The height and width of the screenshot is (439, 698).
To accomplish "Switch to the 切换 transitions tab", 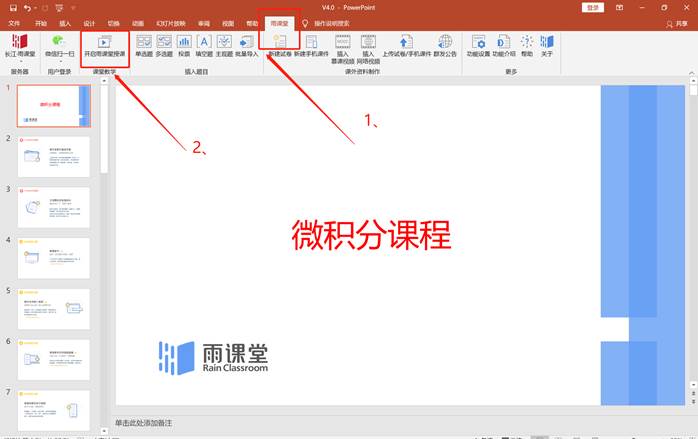I will [x=114, y=23].
